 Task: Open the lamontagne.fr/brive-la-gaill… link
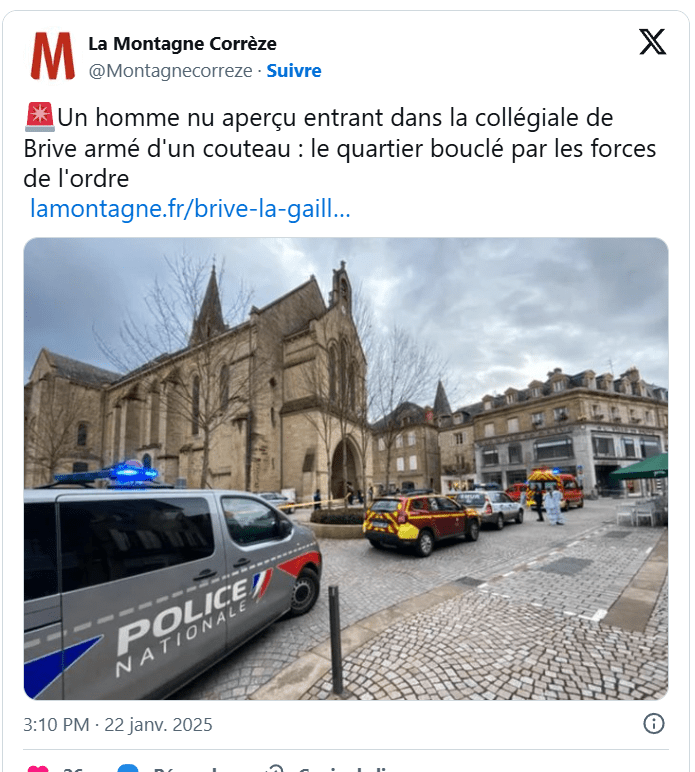pyautogui.click(x=190, y=208)
